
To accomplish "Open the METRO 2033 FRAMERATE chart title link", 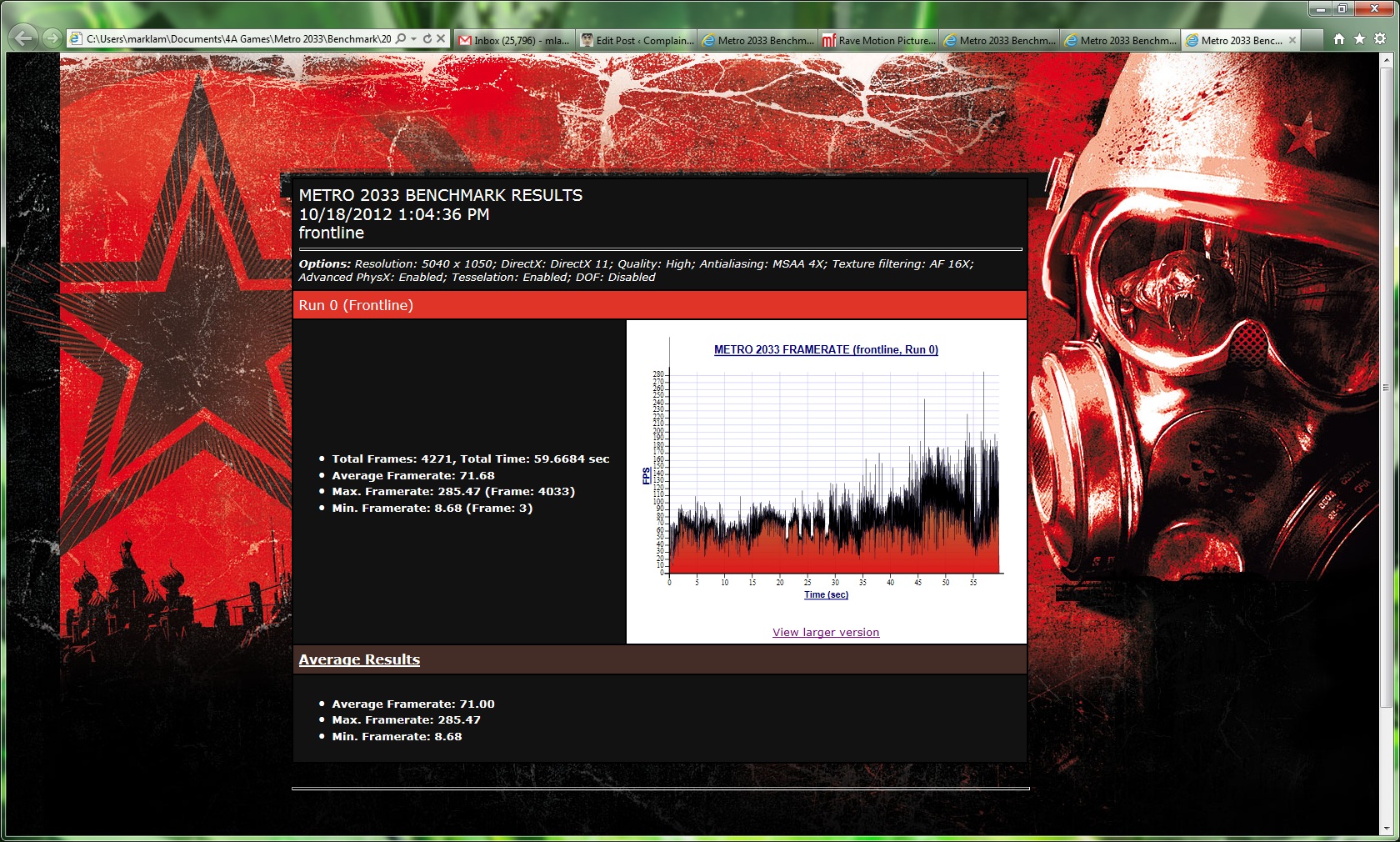I will click(826, 350).
